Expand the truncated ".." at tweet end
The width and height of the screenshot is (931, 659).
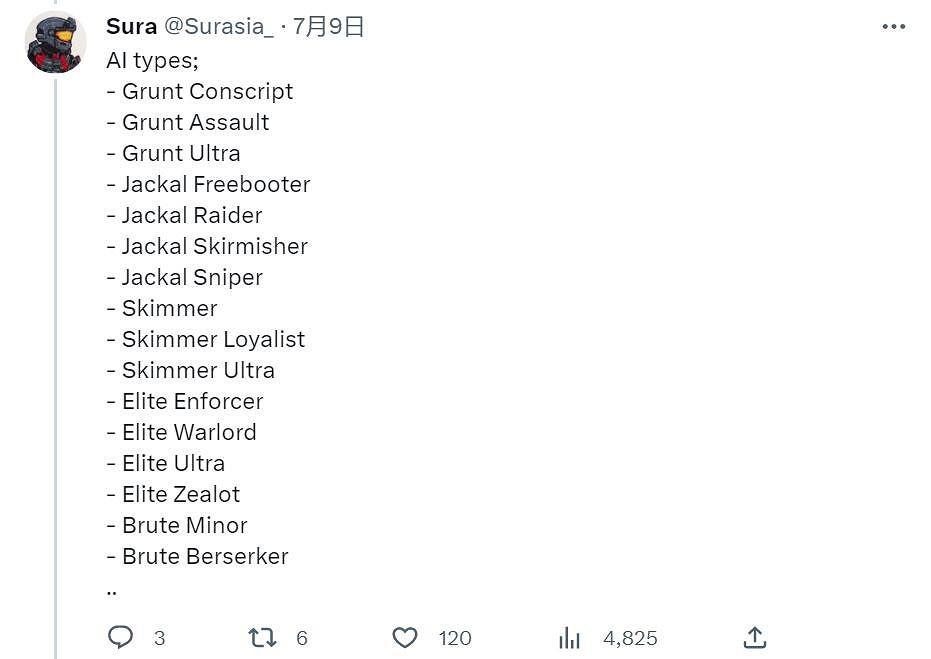pyautogui.click(x=111, y=588)
